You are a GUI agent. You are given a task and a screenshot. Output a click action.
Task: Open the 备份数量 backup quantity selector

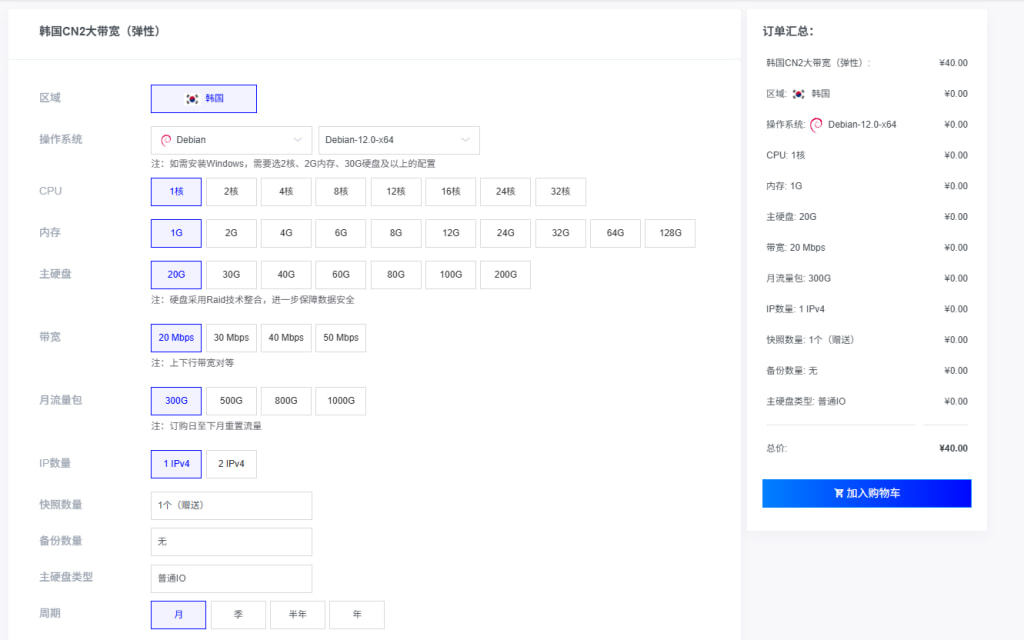[x=231, y=542]
